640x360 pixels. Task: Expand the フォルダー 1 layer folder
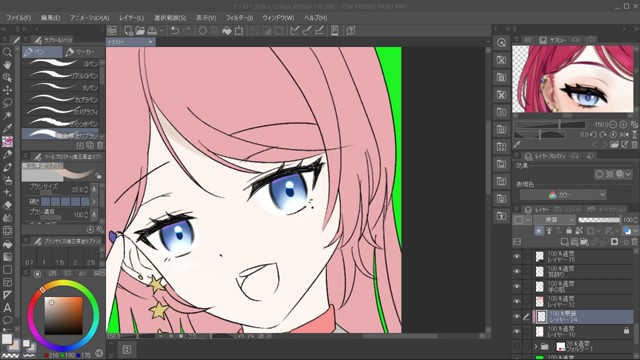(x=536, y=347)
